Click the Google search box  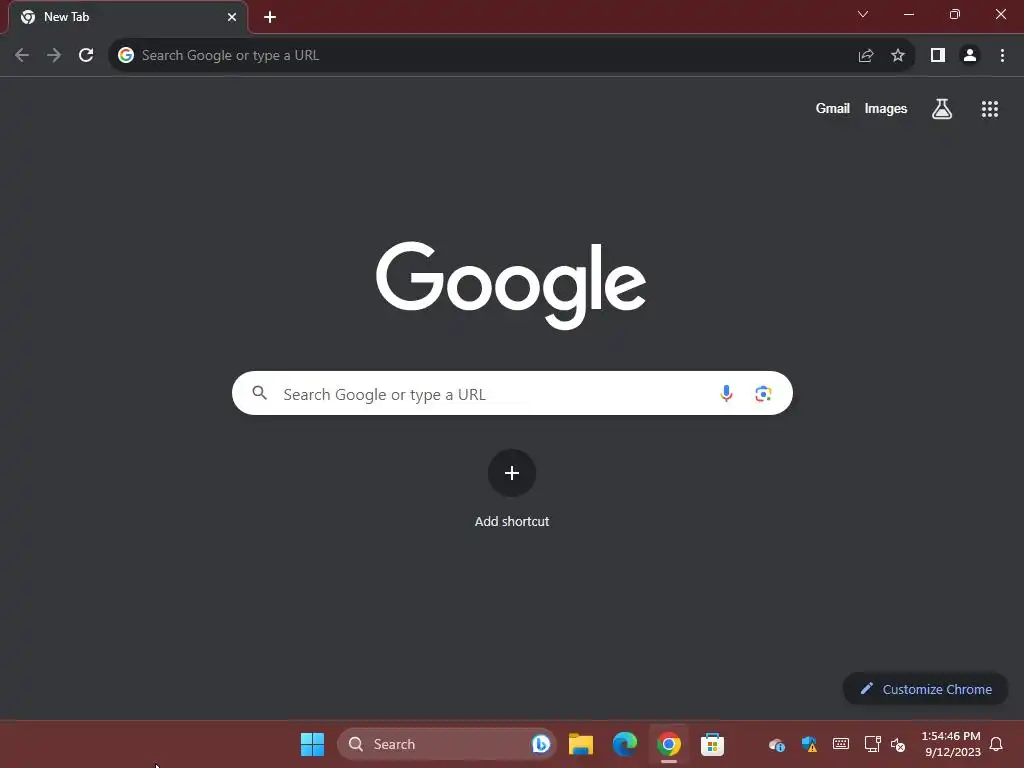point(512,393)
